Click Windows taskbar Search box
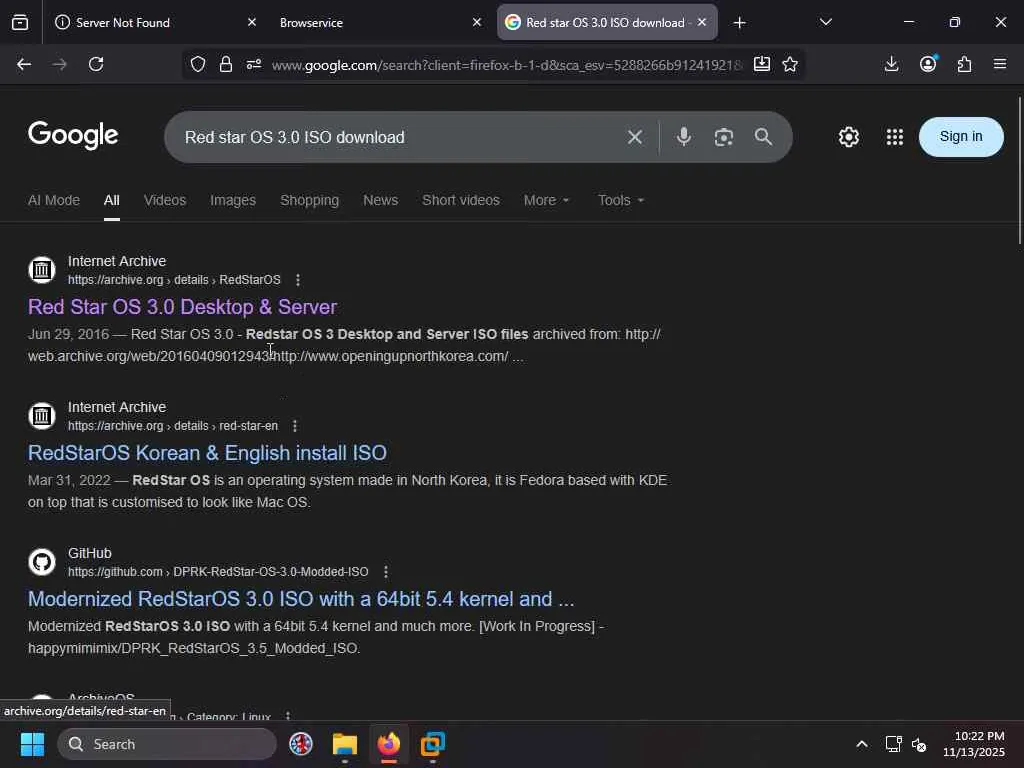Screen dimensions: 1024x768 167,744
